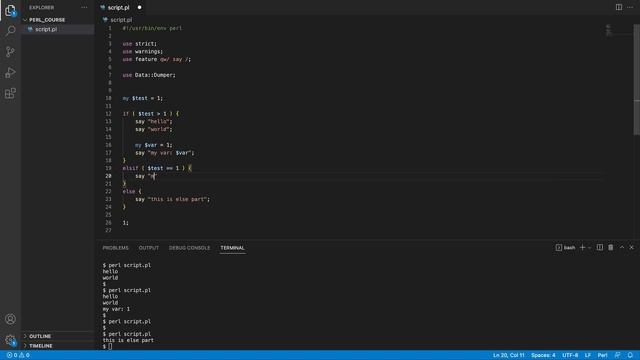Screen dimensions: 640x360
Task: Click the bash terminal shell icon
Action: [559, 247]
